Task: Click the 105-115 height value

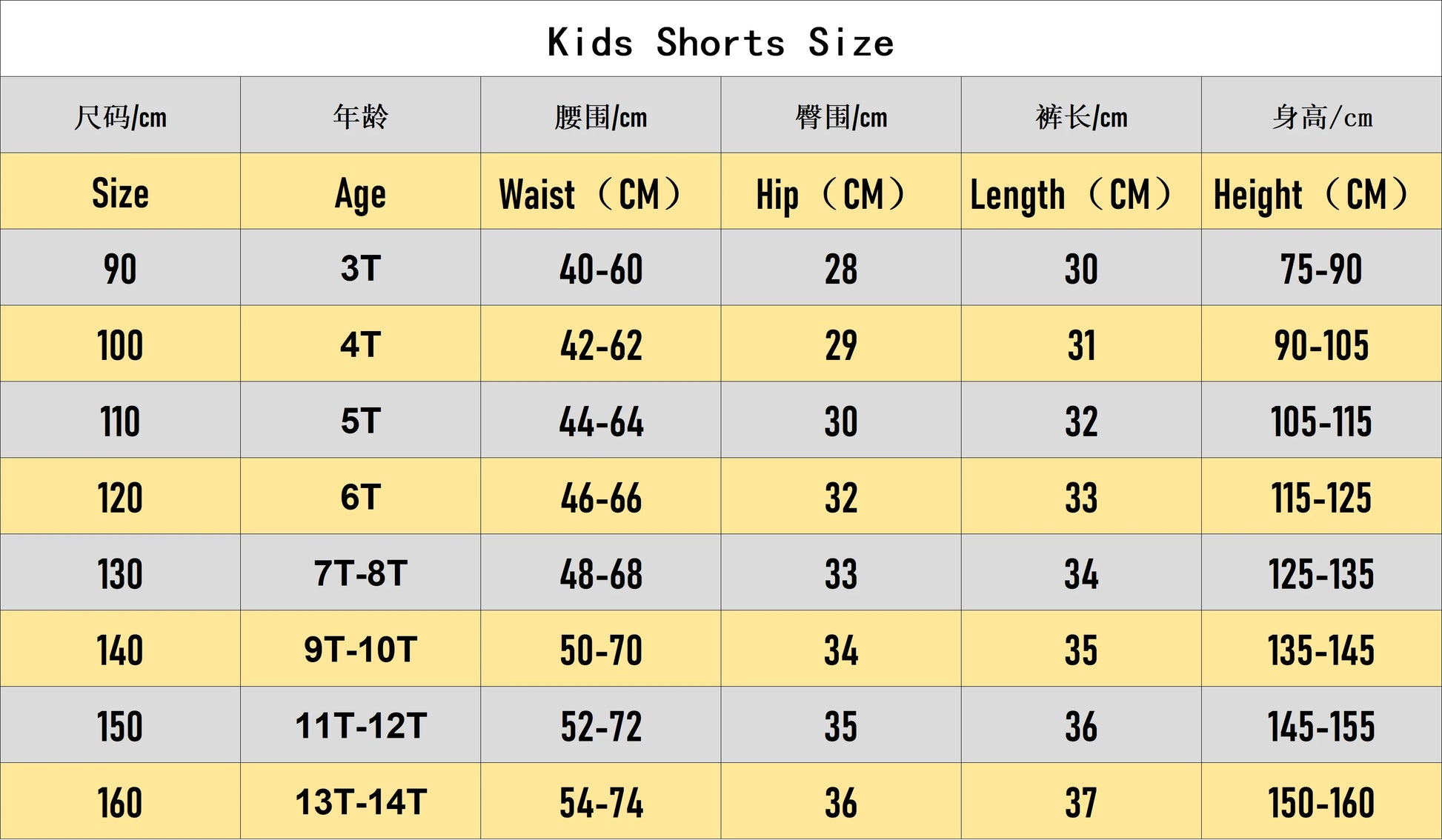Action: pyautogui.click(x=1321, y=420)
